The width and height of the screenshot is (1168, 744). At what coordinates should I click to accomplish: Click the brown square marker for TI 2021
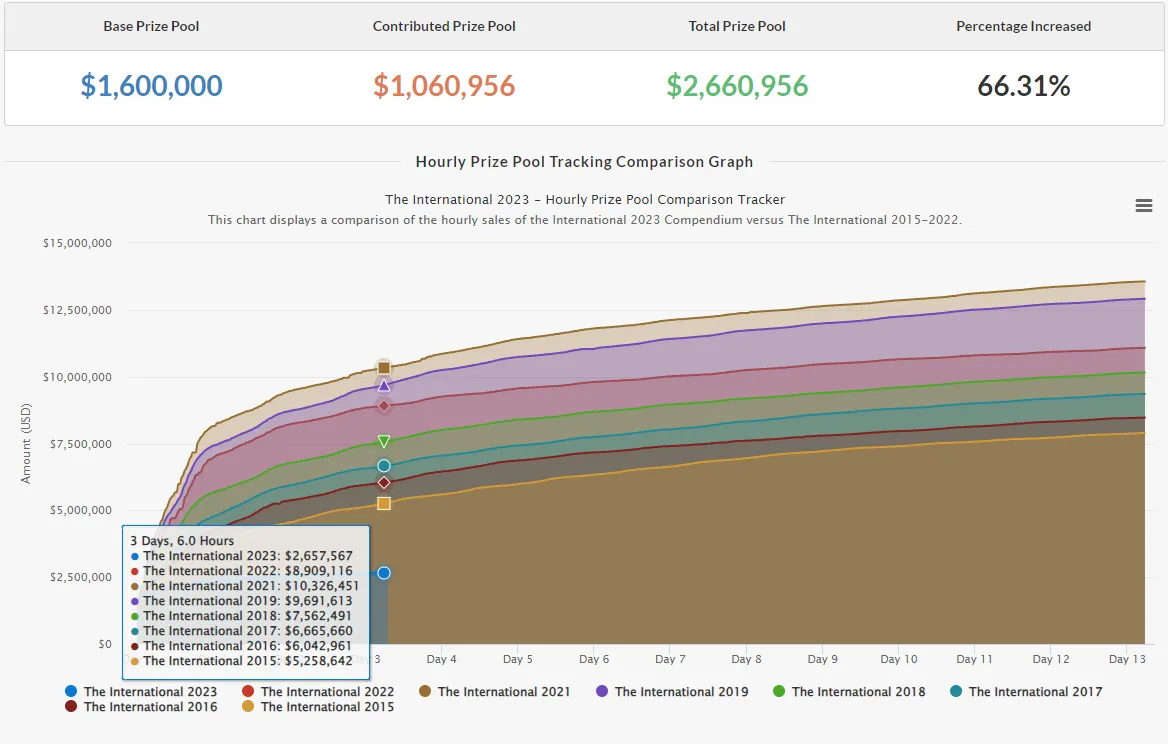(384, 367)
